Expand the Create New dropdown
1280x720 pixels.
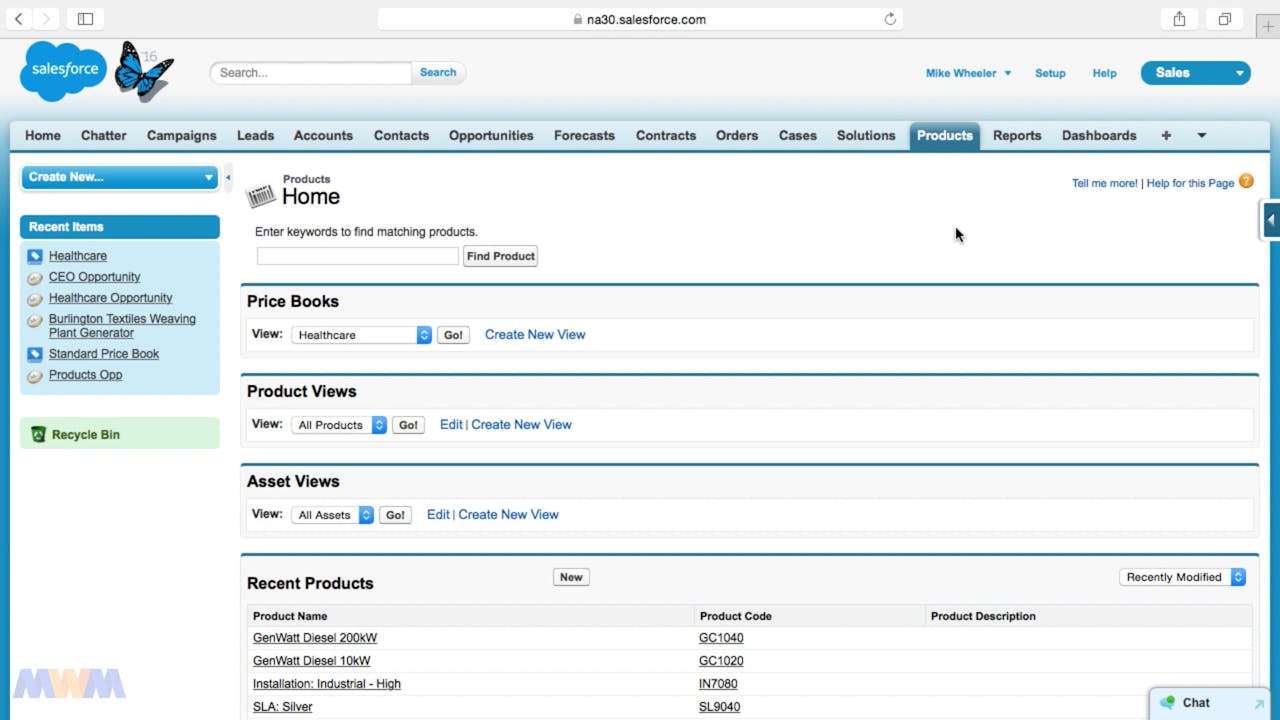pyautogui.click(x=120, y=177)
